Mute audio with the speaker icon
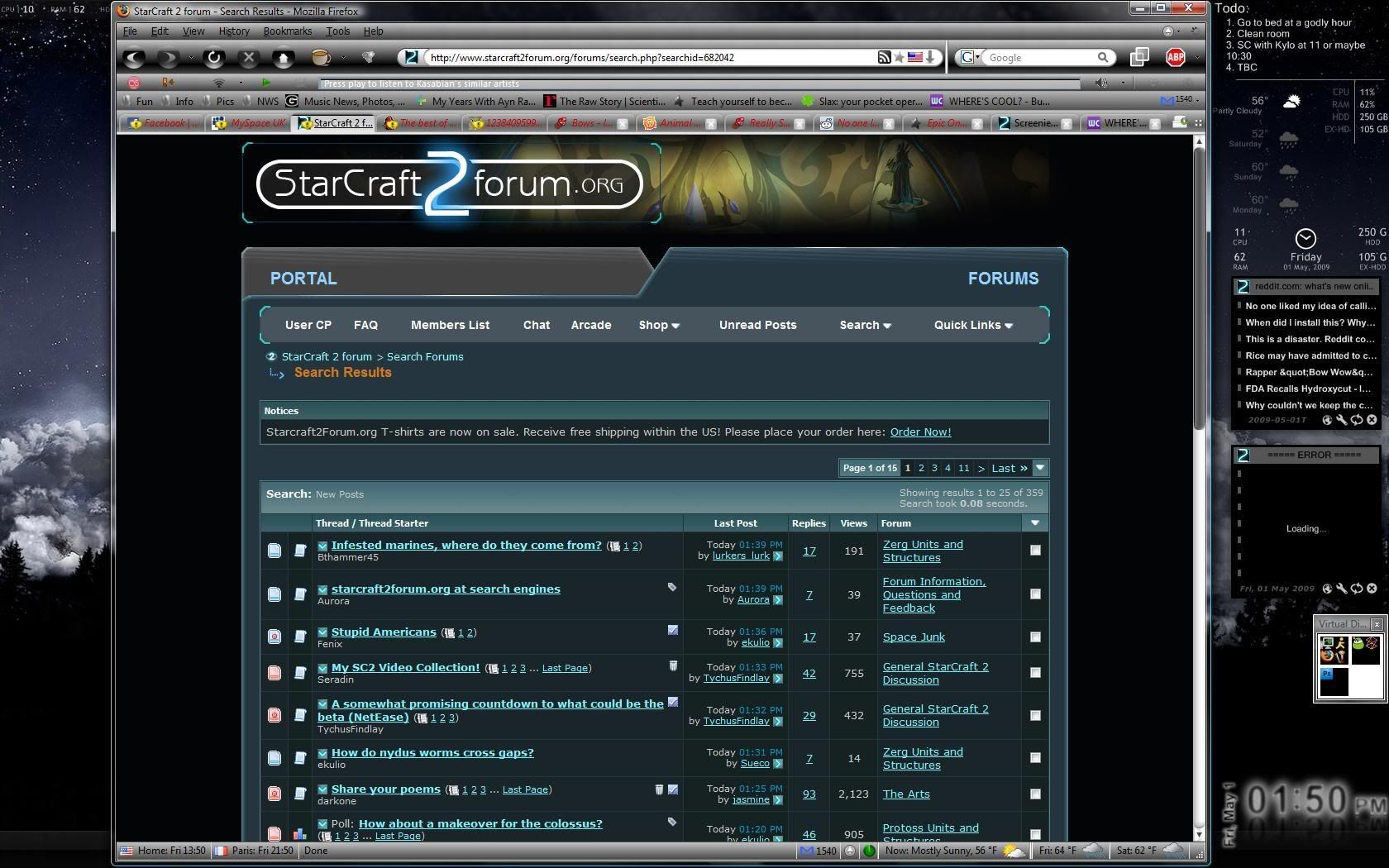 (x=1101, y=83)
